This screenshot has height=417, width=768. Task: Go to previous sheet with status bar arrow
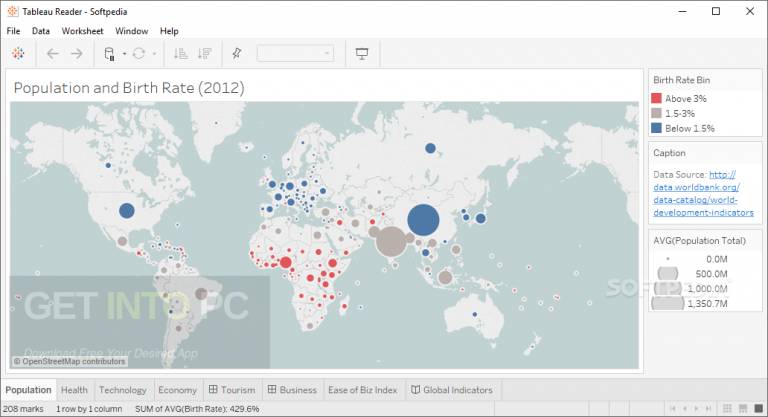[x=685, y=409]
